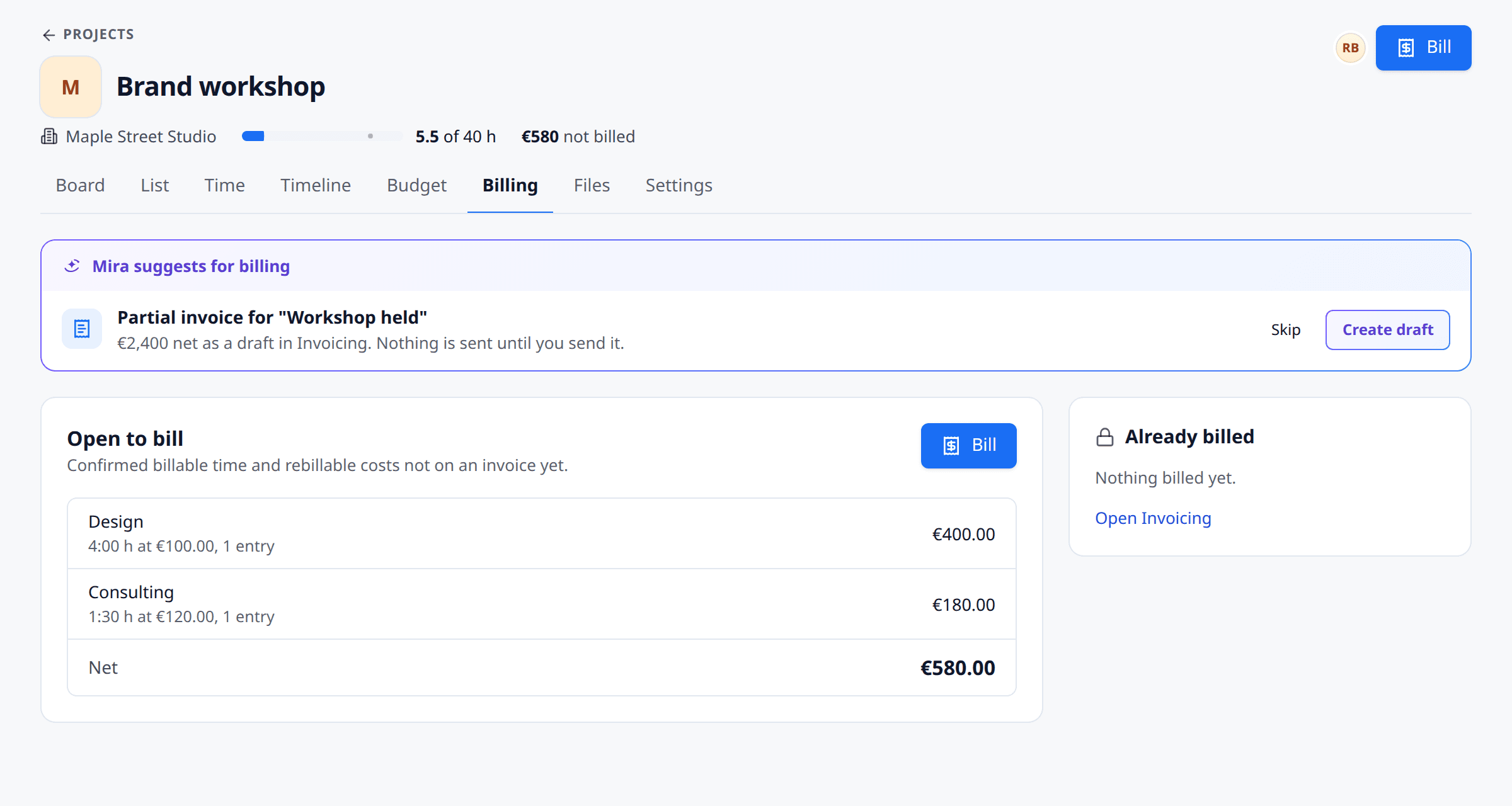Create draft for the partial invoice

(x=1387, y=330)
